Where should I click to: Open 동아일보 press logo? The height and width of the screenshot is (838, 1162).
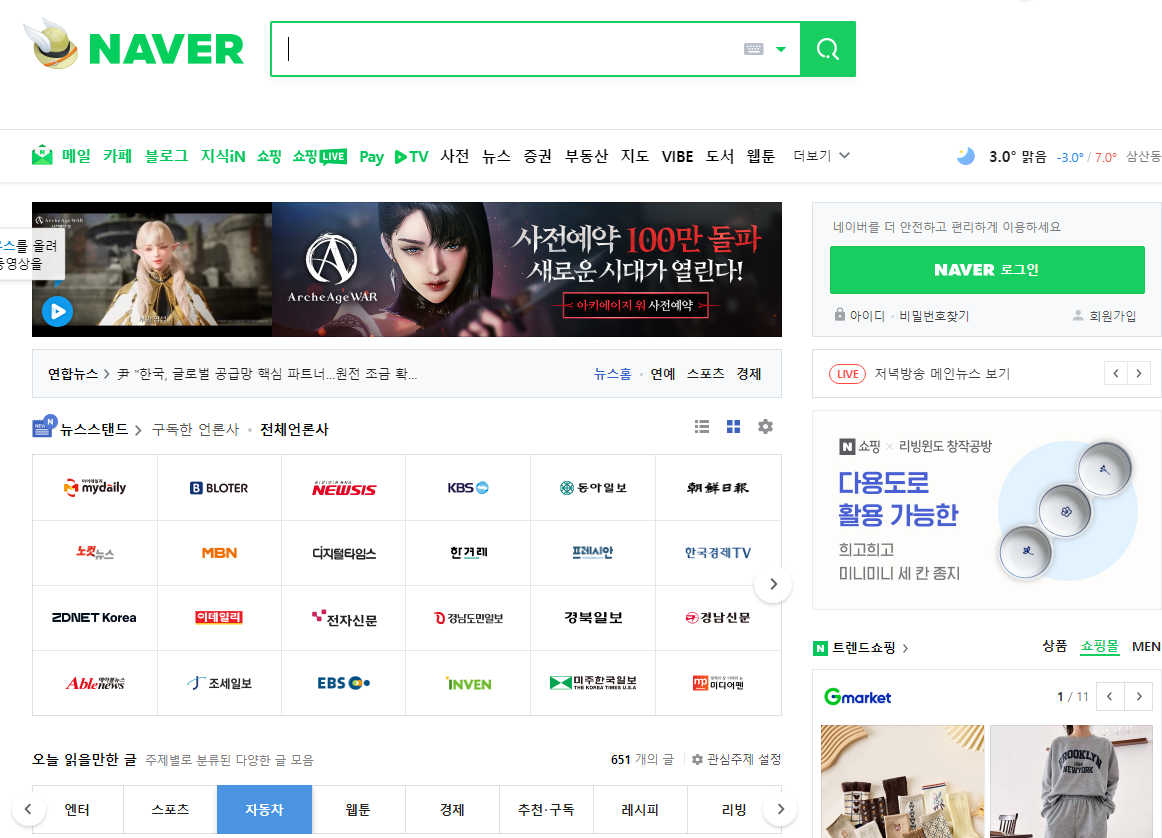click(593, 488)
